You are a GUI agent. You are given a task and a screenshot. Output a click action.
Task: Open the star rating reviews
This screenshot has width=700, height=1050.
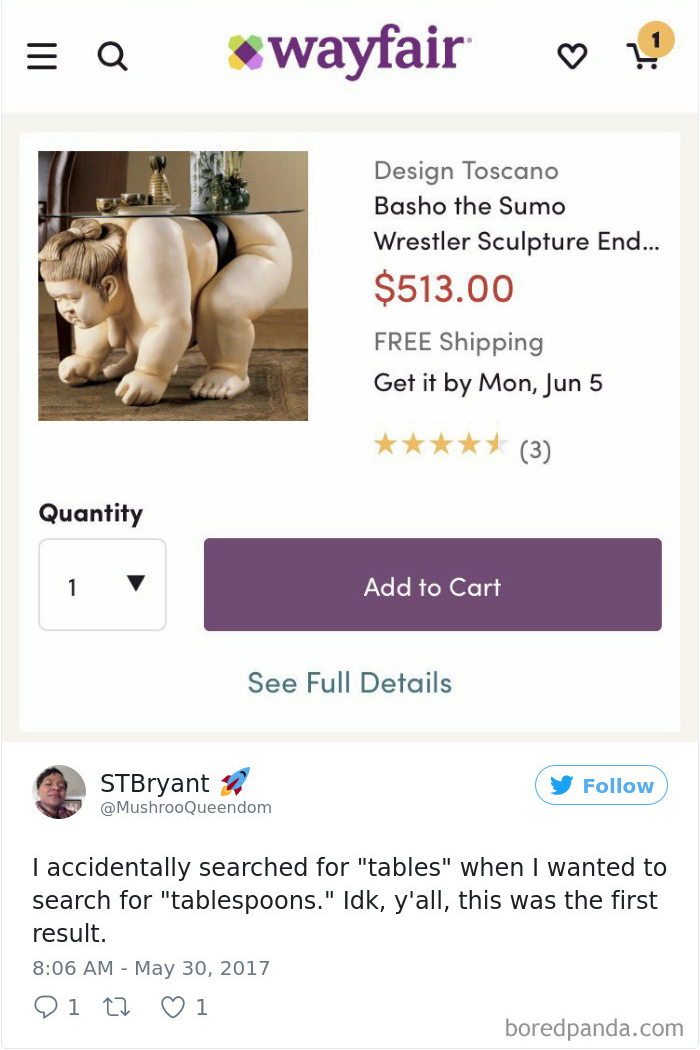pos(461,446)
